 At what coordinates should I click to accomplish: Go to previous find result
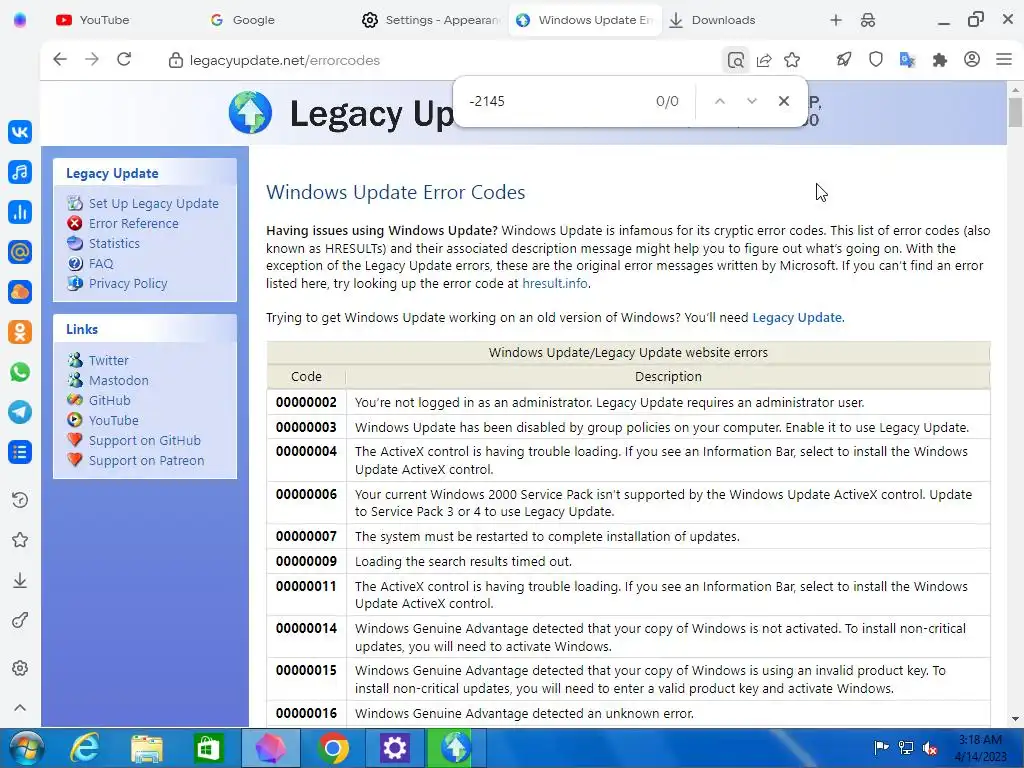(720, 101)
